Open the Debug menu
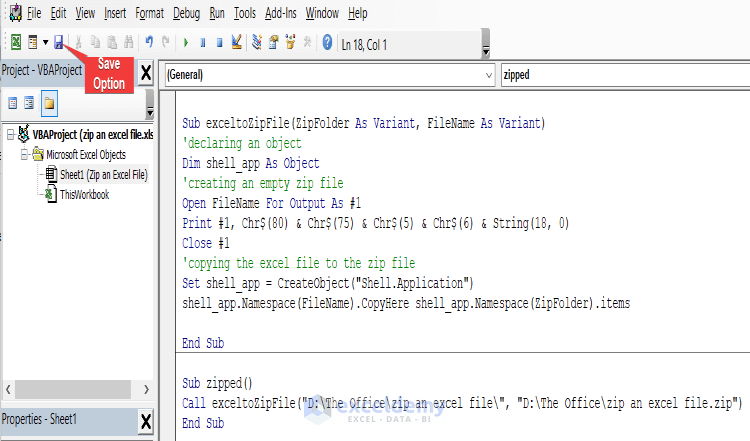Viewport: 750px width, 441px height. point(186,14)
